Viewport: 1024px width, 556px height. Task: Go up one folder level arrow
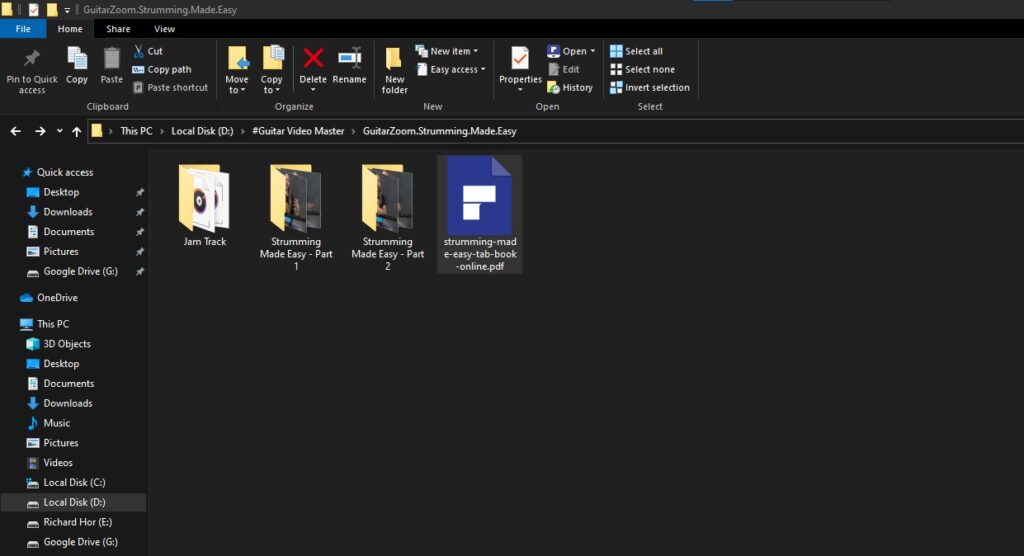point(77,131)
